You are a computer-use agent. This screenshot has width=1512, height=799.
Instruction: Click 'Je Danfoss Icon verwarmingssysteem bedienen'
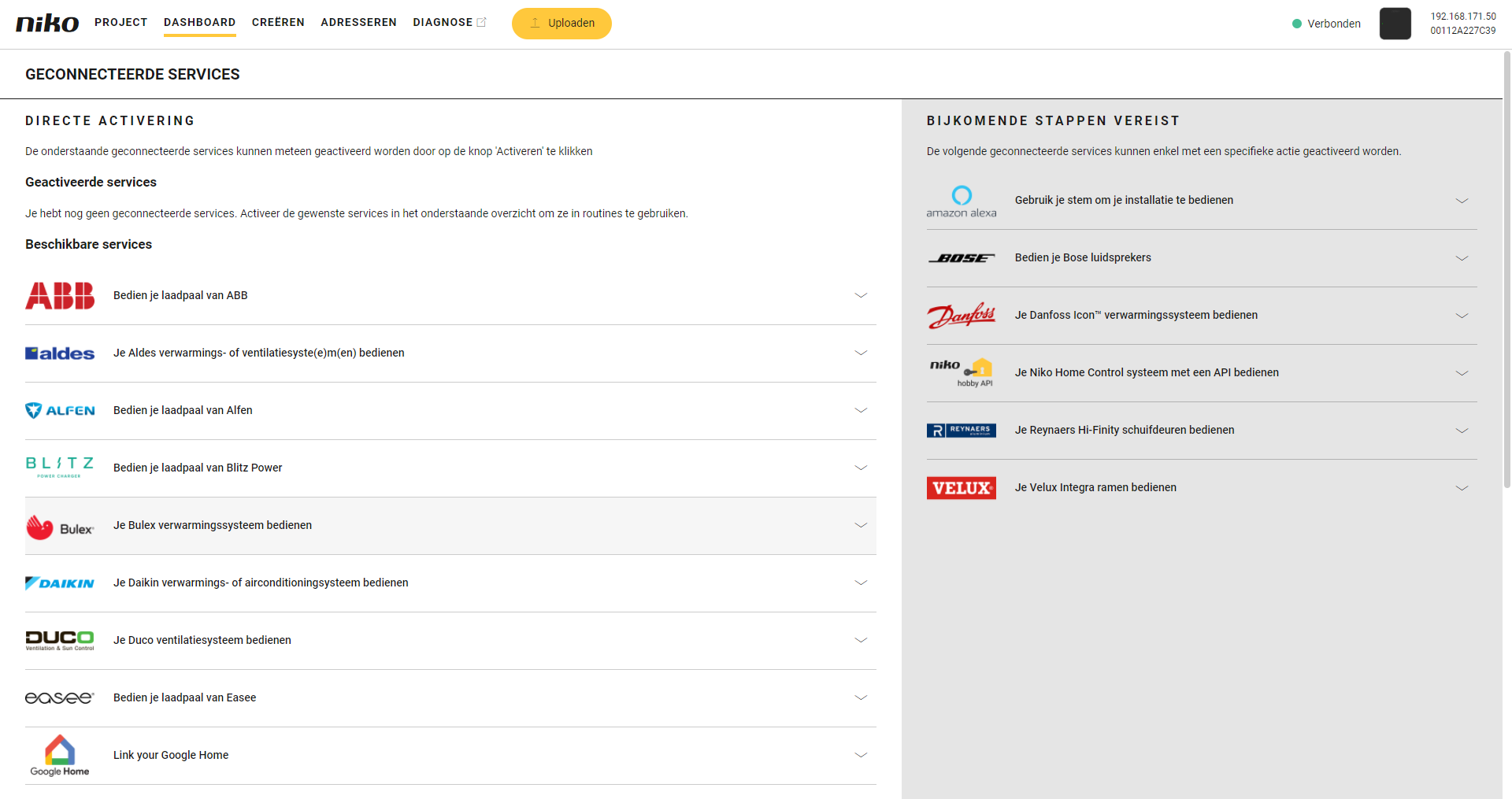coord(1136,315)
